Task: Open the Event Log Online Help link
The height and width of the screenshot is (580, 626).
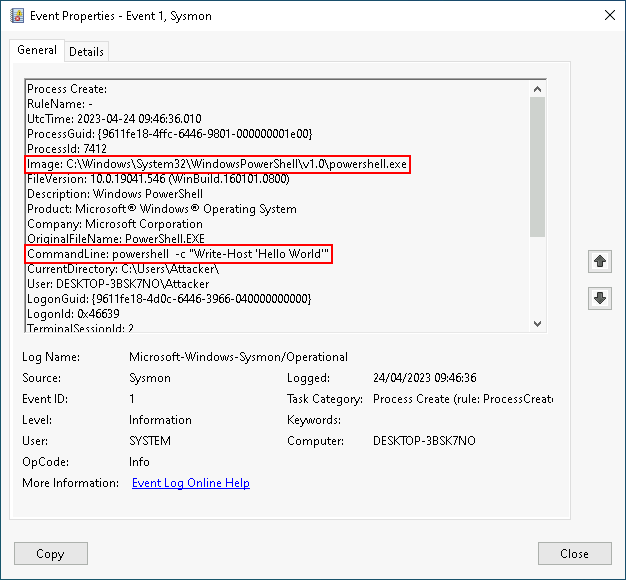Action: pos(191,483)
